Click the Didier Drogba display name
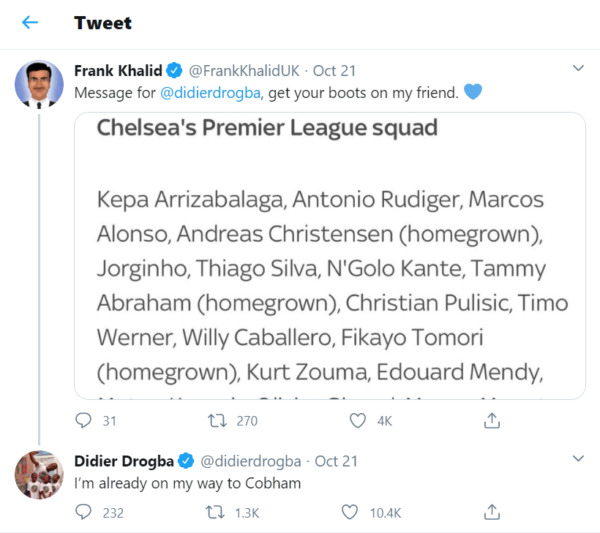The width and height of the screenshot is (600, 533). coord(123,461)
